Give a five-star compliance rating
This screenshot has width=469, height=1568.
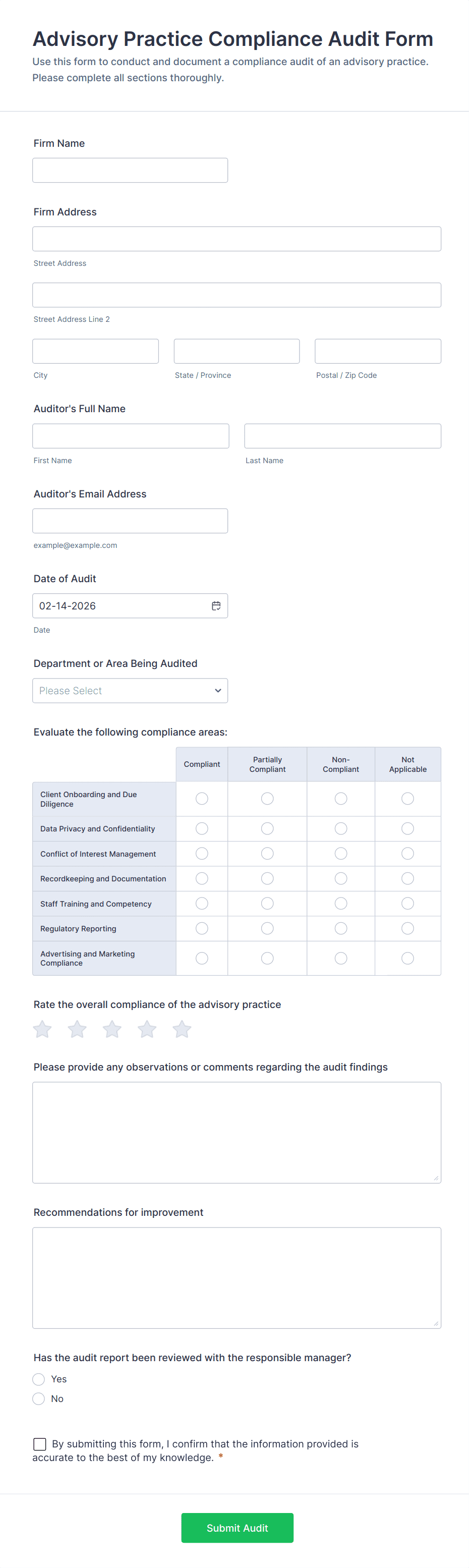coord(182,1029)
